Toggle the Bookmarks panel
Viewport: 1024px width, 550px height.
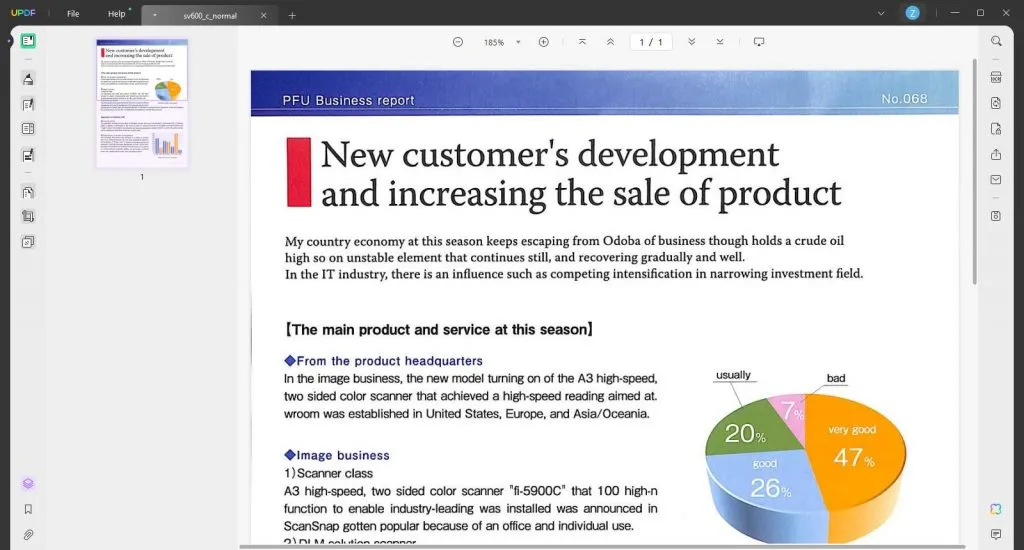(27, 509)
